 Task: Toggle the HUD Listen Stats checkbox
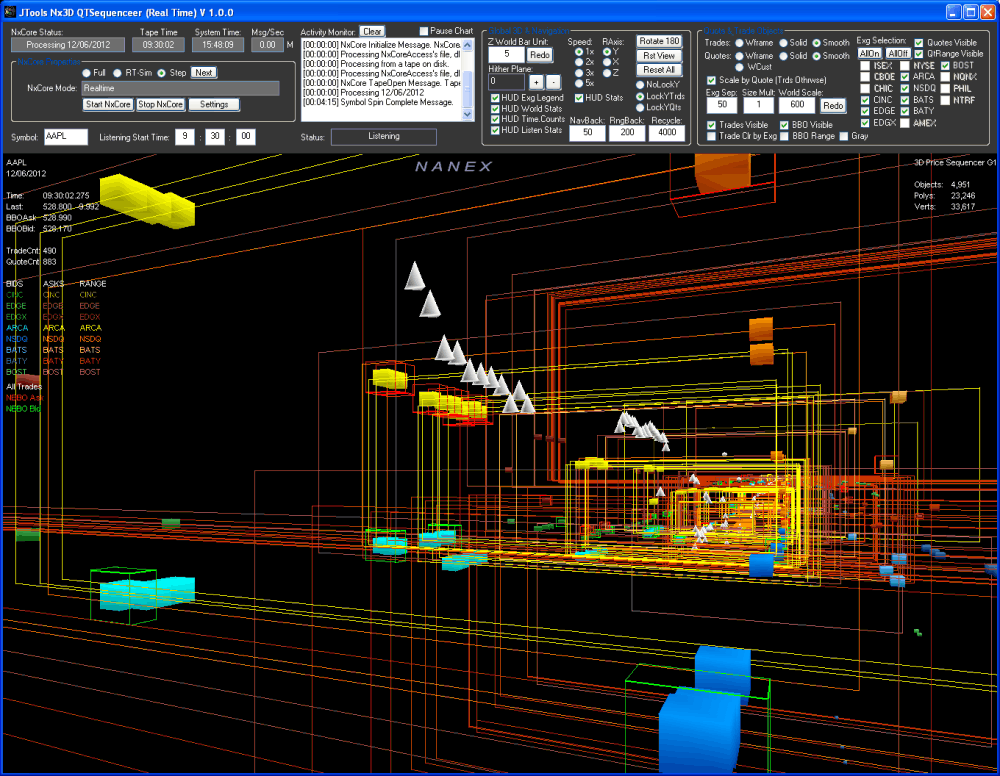(495, 130)
